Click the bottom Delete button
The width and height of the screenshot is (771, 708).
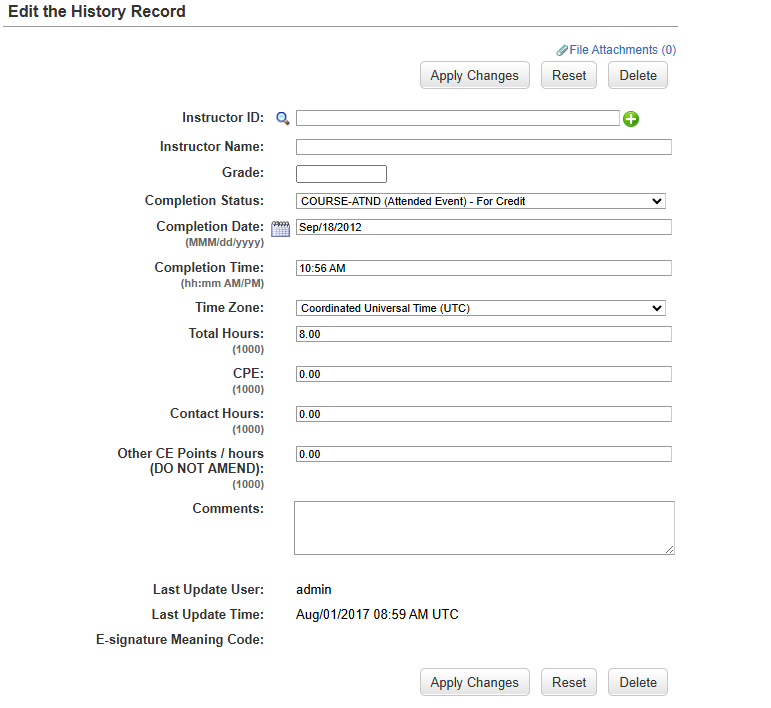coord(638,682)
